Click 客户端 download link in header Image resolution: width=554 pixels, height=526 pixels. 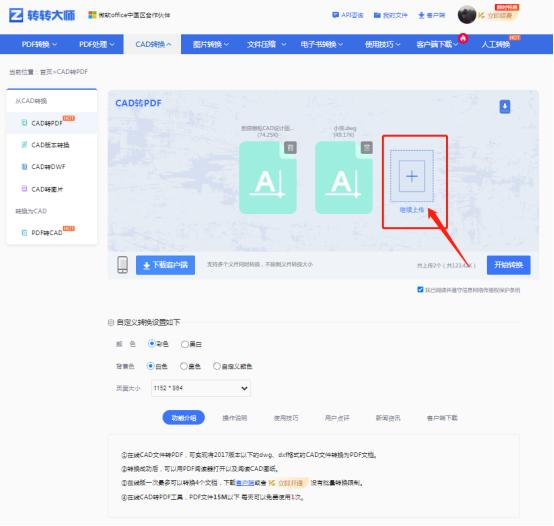click(432, 15)
